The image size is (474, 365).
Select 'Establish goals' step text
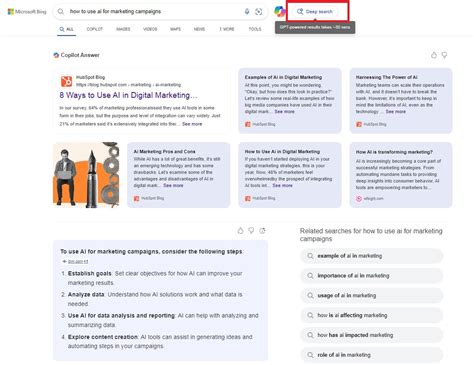[x=89, y=273]
